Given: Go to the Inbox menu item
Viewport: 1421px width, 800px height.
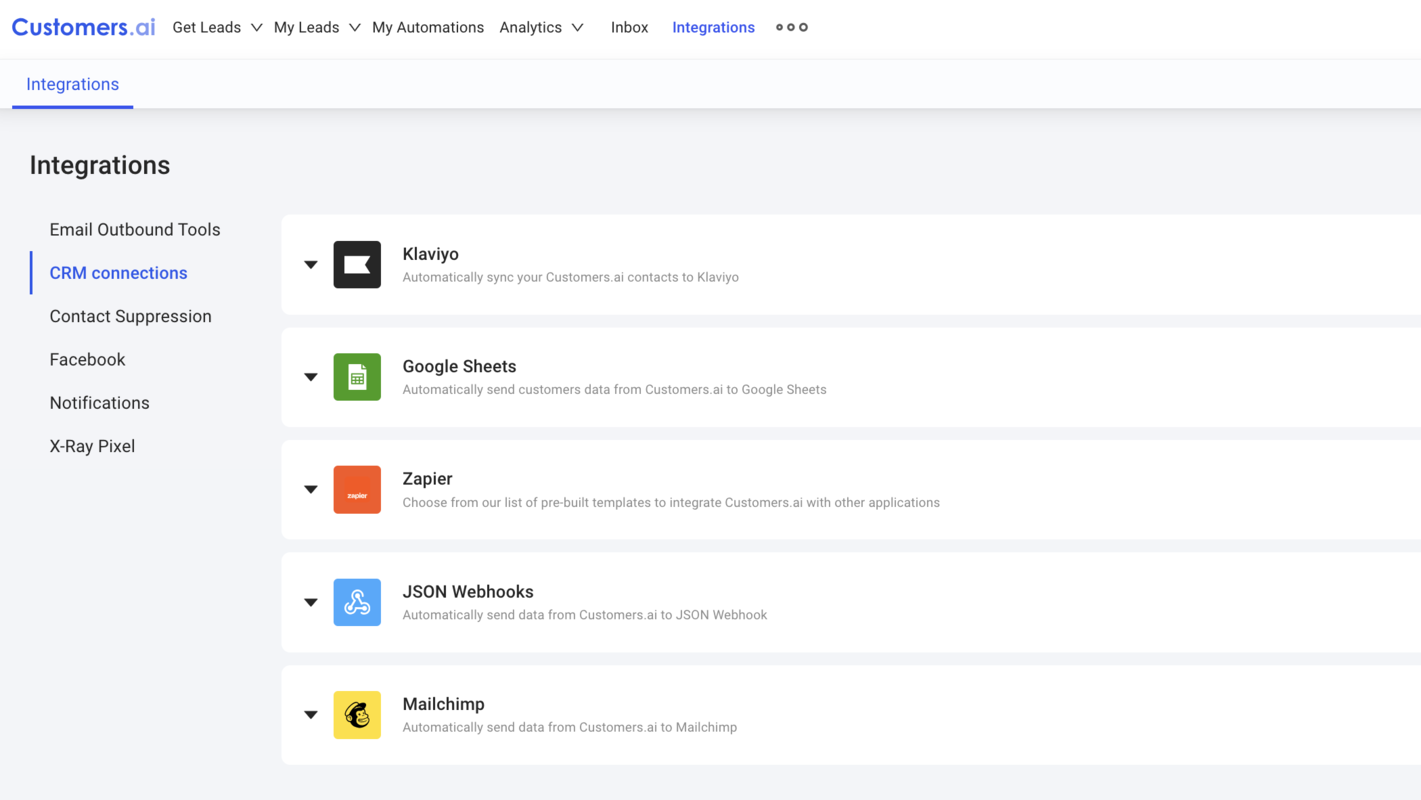Looking at the screenshot, I should (629, 27).
